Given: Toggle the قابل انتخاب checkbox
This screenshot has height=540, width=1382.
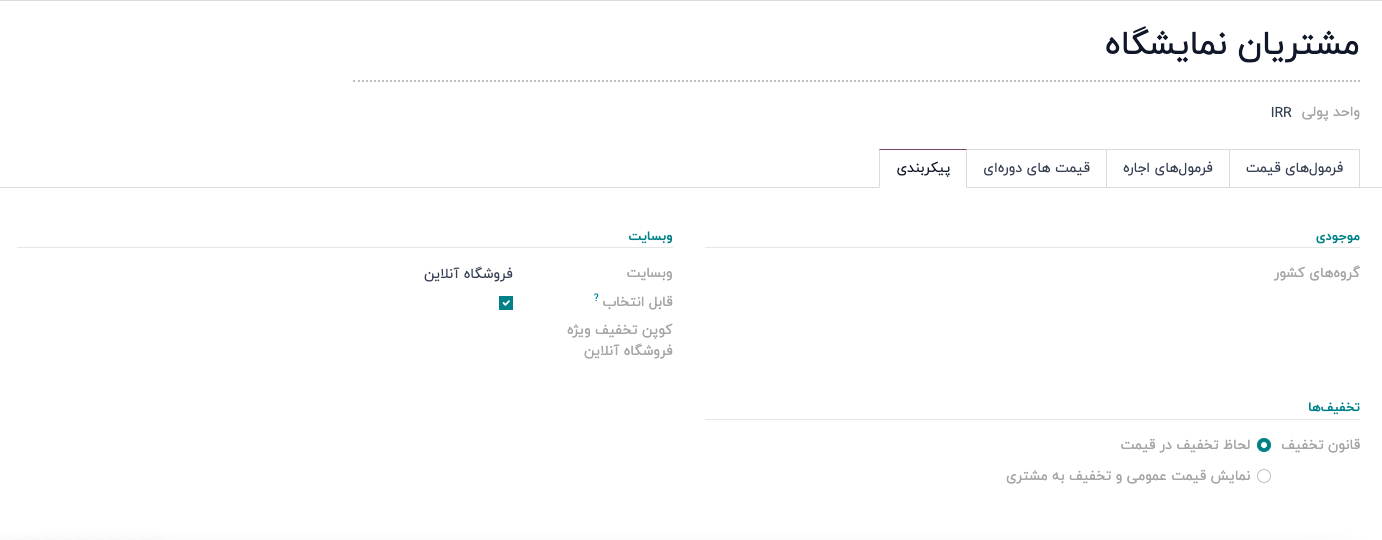Looking at the screenshot, I should tap(506, 303).
